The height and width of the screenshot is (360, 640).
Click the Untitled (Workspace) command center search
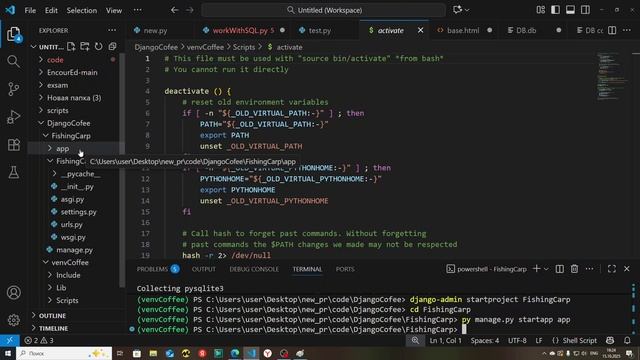pos(324,10)
